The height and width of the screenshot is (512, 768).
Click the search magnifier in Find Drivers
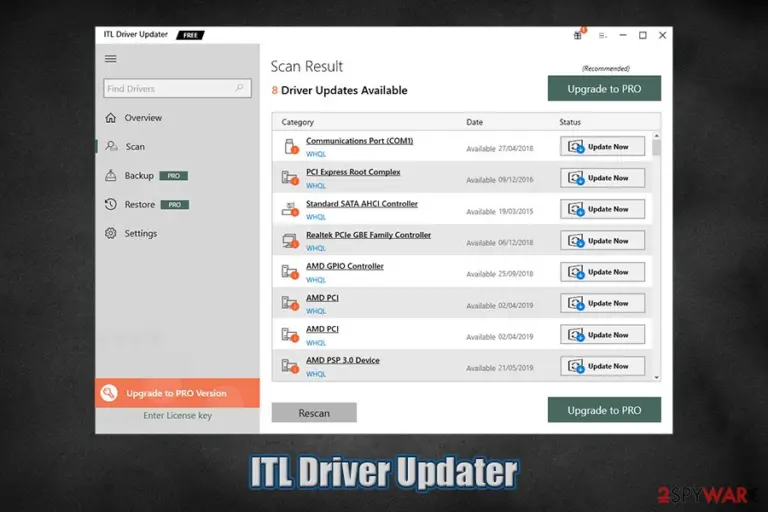[239, 88]
